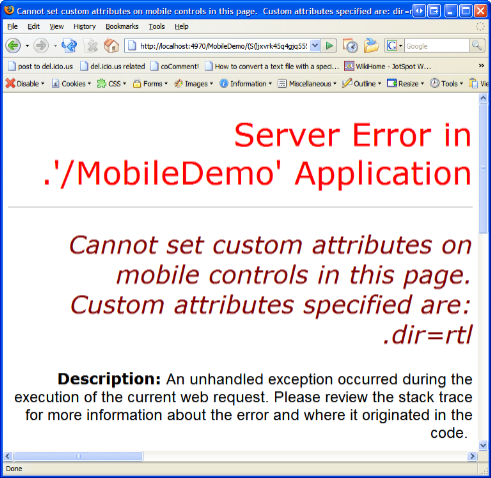491x478 pixels.
Task: Expand the Cookies toolbar menu
Action: click(x=71, y=83)
